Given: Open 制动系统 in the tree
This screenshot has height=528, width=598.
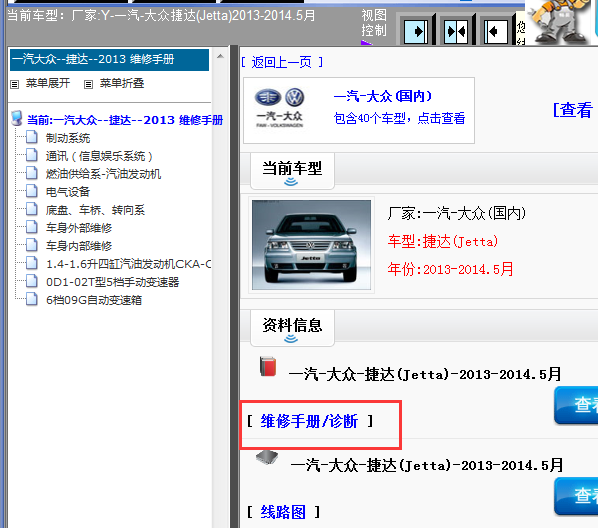Looking at the screenshot, I should pos(68,138).
